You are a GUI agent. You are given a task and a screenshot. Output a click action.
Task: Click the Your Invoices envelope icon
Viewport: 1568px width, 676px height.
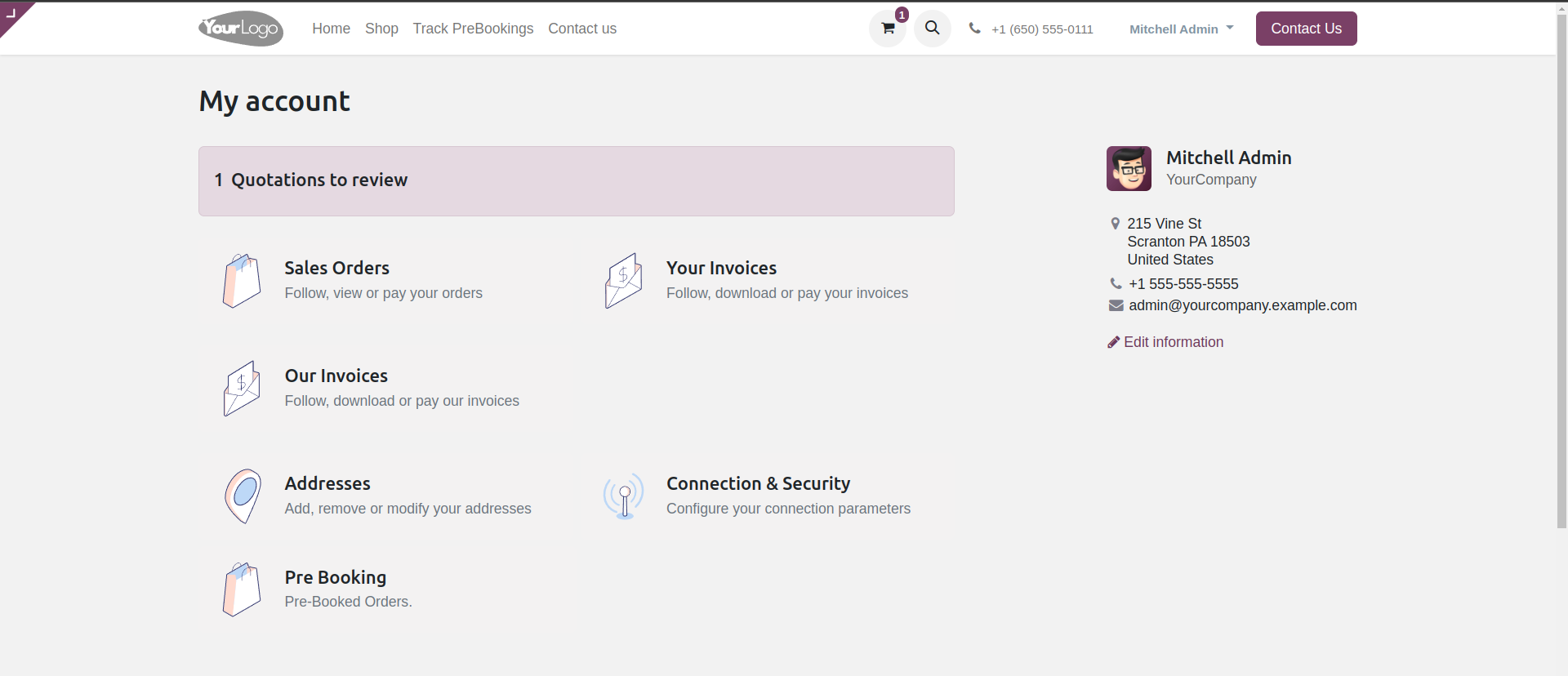623,280
